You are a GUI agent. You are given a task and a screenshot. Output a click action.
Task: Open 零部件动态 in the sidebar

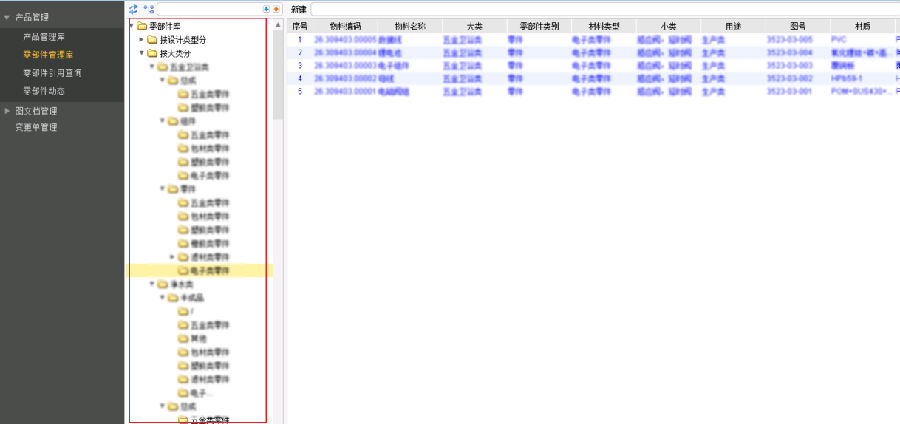coord(43,91)
